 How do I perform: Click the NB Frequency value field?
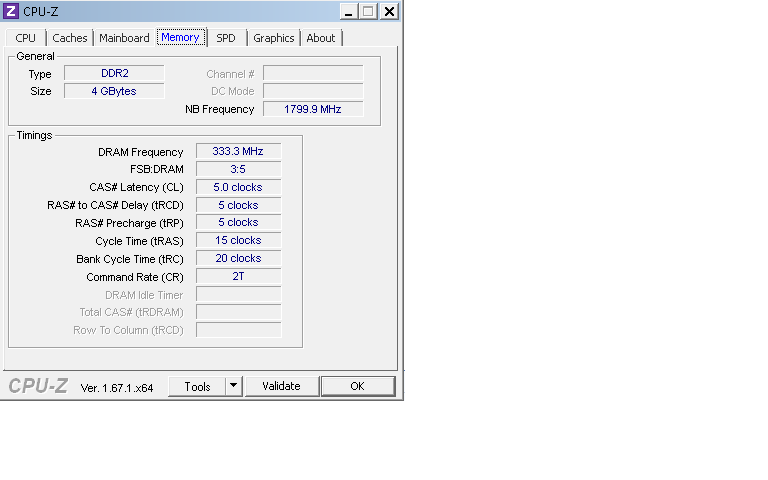[x=312, y=109]
